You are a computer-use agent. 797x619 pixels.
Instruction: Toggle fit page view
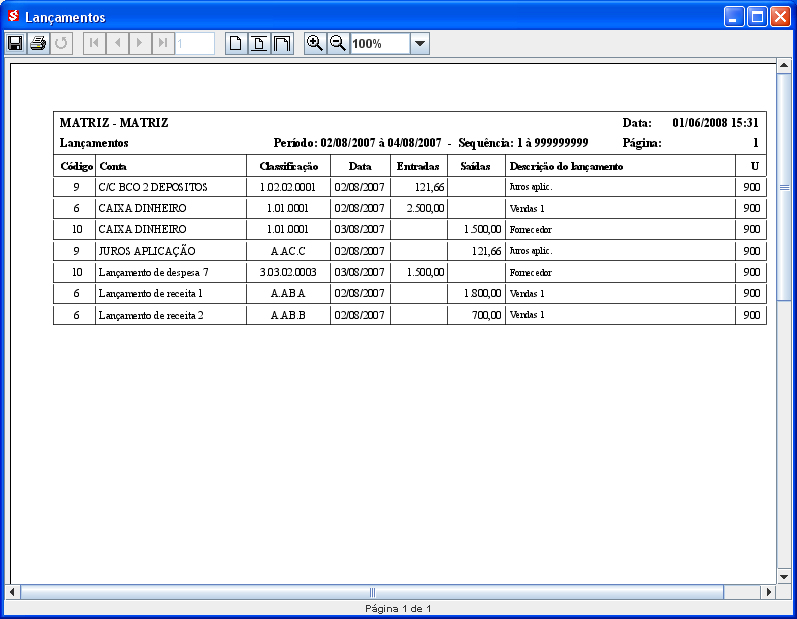(x=259, y=43)
